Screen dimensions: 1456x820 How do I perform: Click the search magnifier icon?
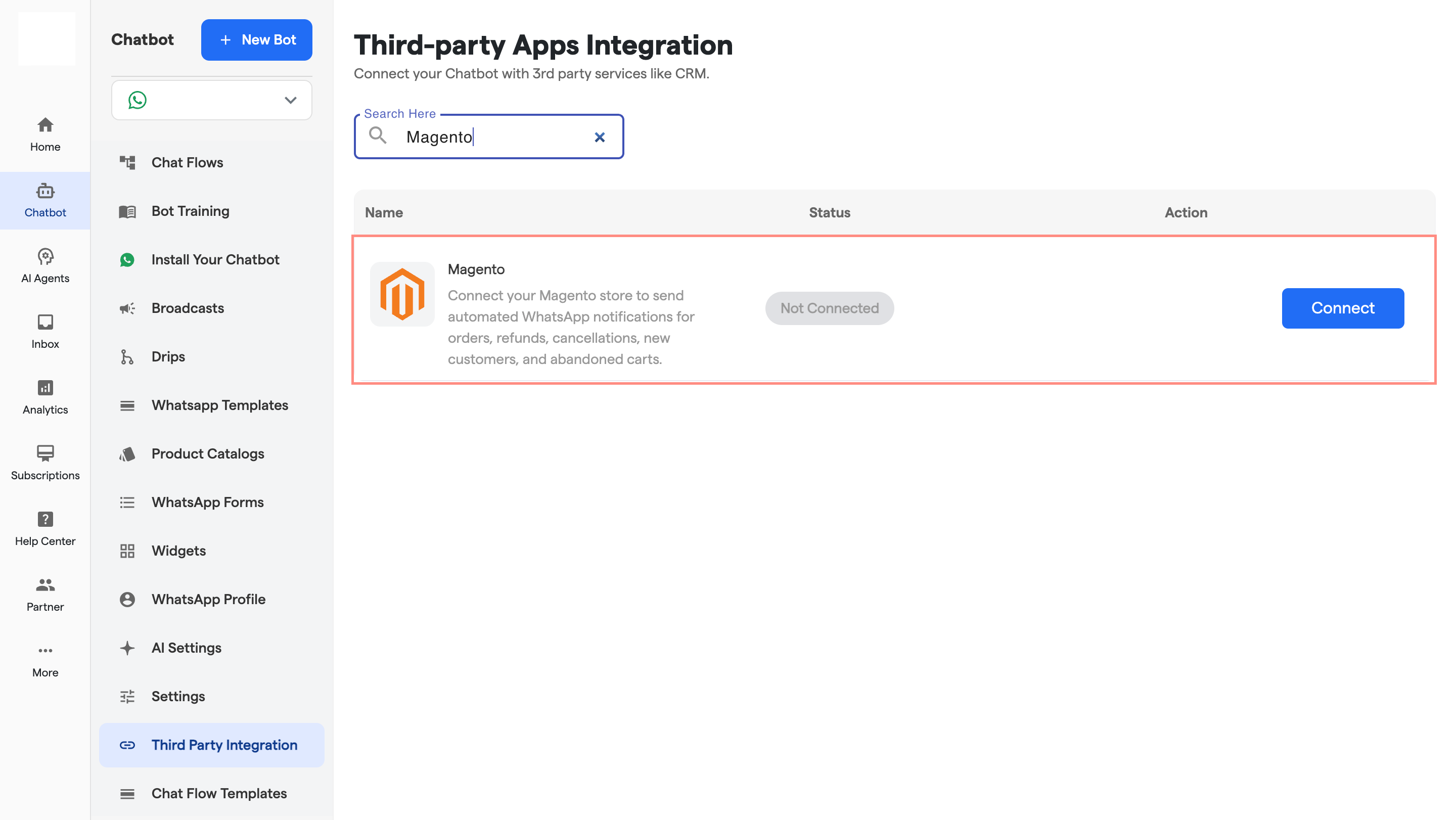point(378,136)
